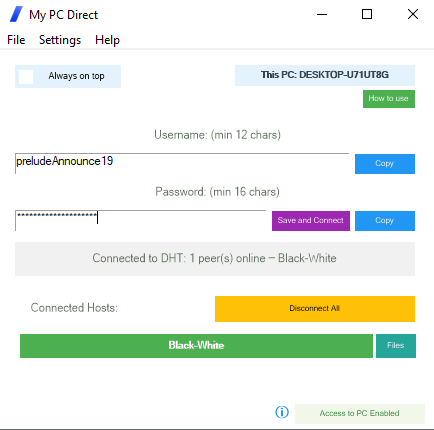Open the Black-White connected host
Viewport: 434px width, 430px height.
coord(196,346)
